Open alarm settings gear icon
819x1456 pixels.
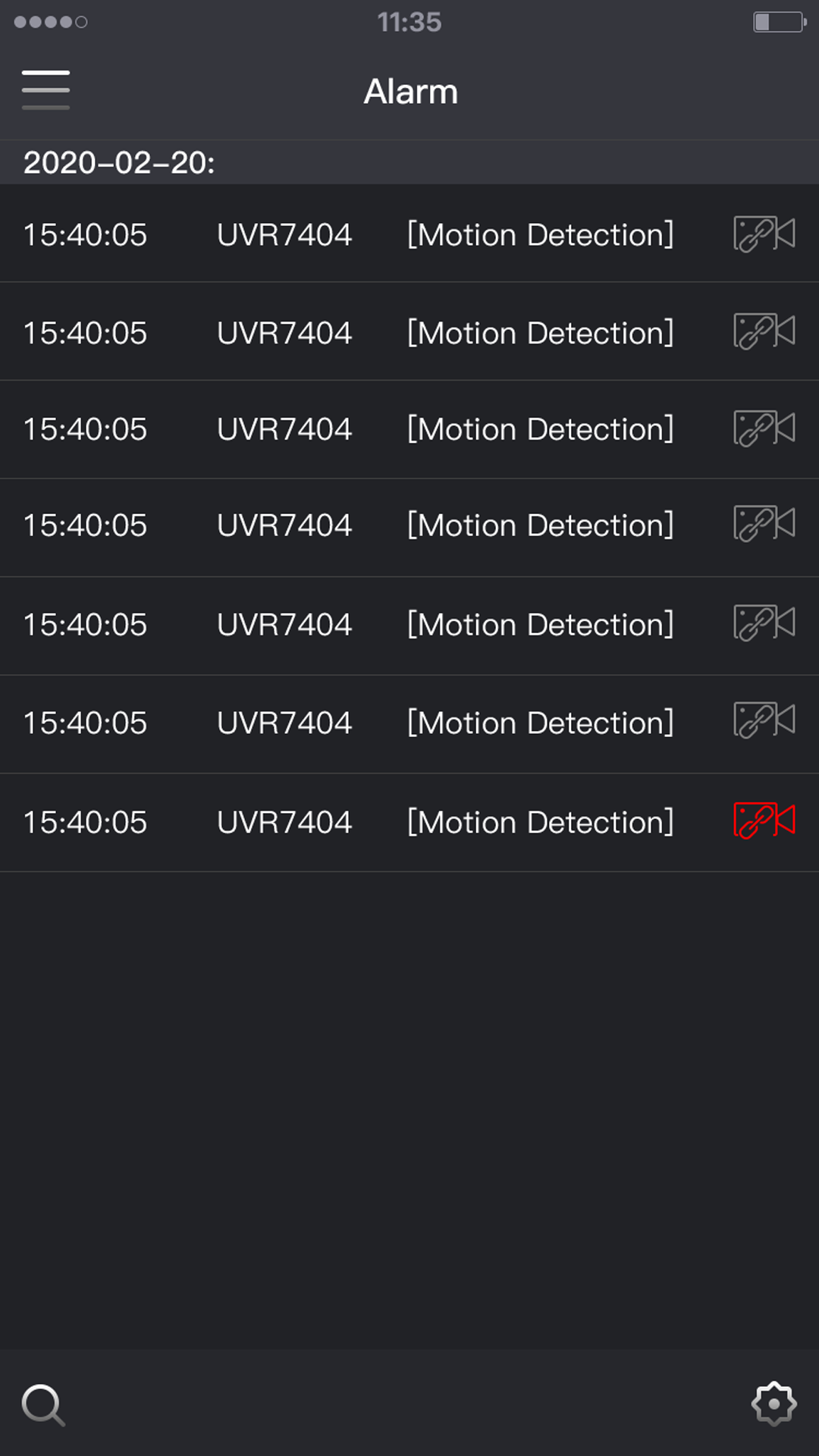click(773, 1404)
